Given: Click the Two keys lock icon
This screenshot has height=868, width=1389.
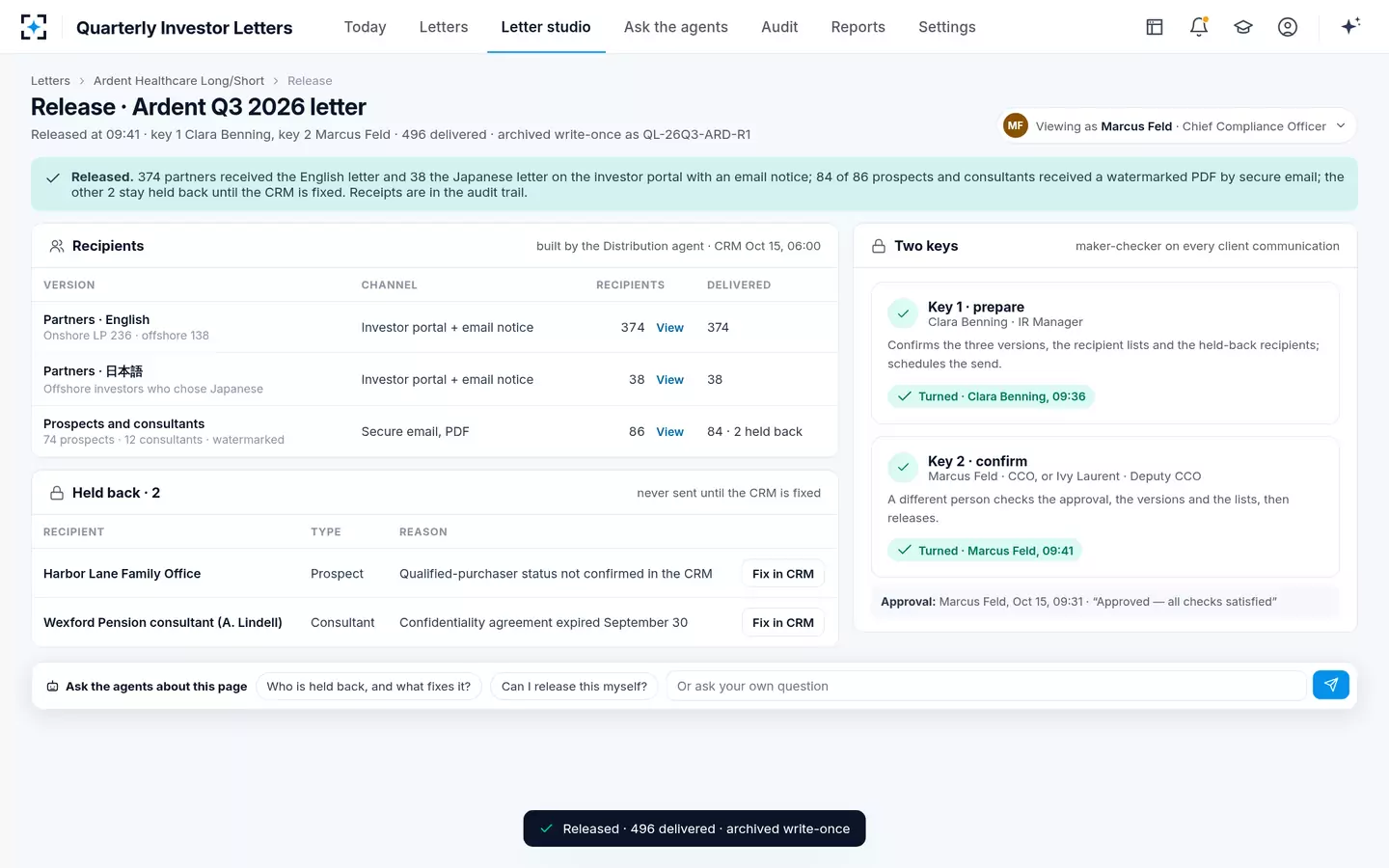Looking at the screenshot, I should (x=879, y=246).
